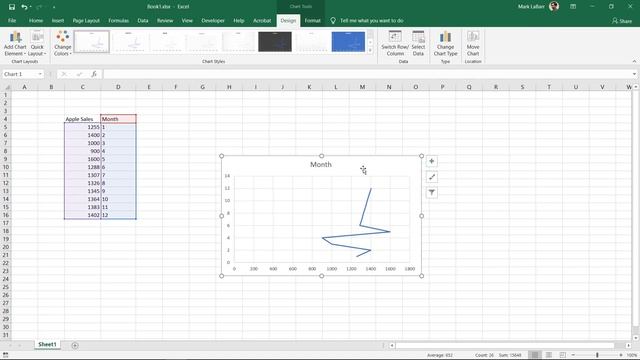Expand Chart Styles gallery more arrow
Screen dimensions: 640x360
pyautogui.click(x=371, y=50)
